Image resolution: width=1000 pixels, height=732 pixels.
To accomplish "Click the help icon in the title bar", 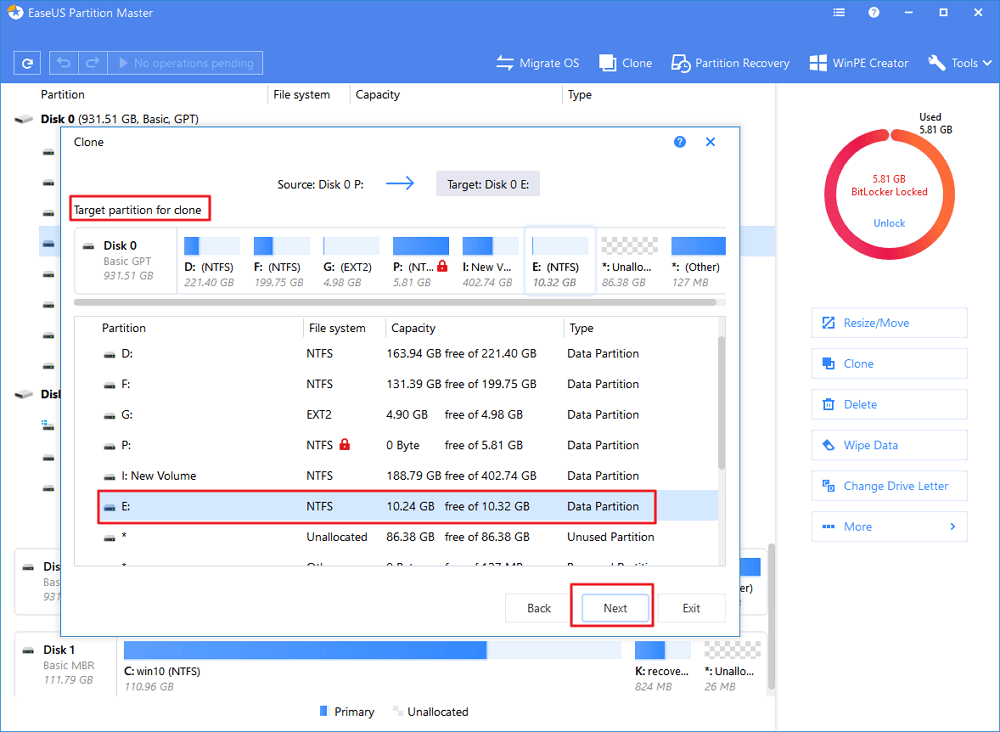I will tap(874, 13).
